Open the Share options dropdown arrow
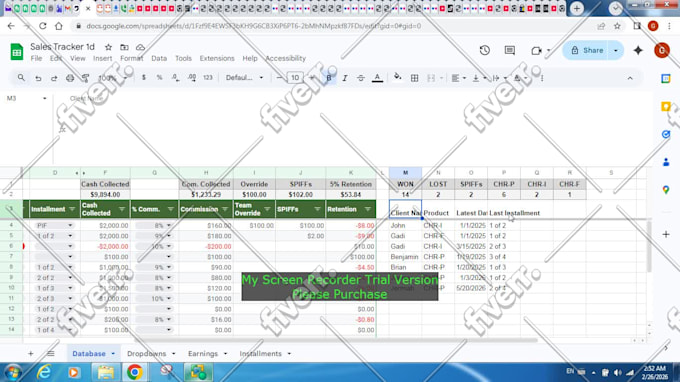 [x=616, y=50]
